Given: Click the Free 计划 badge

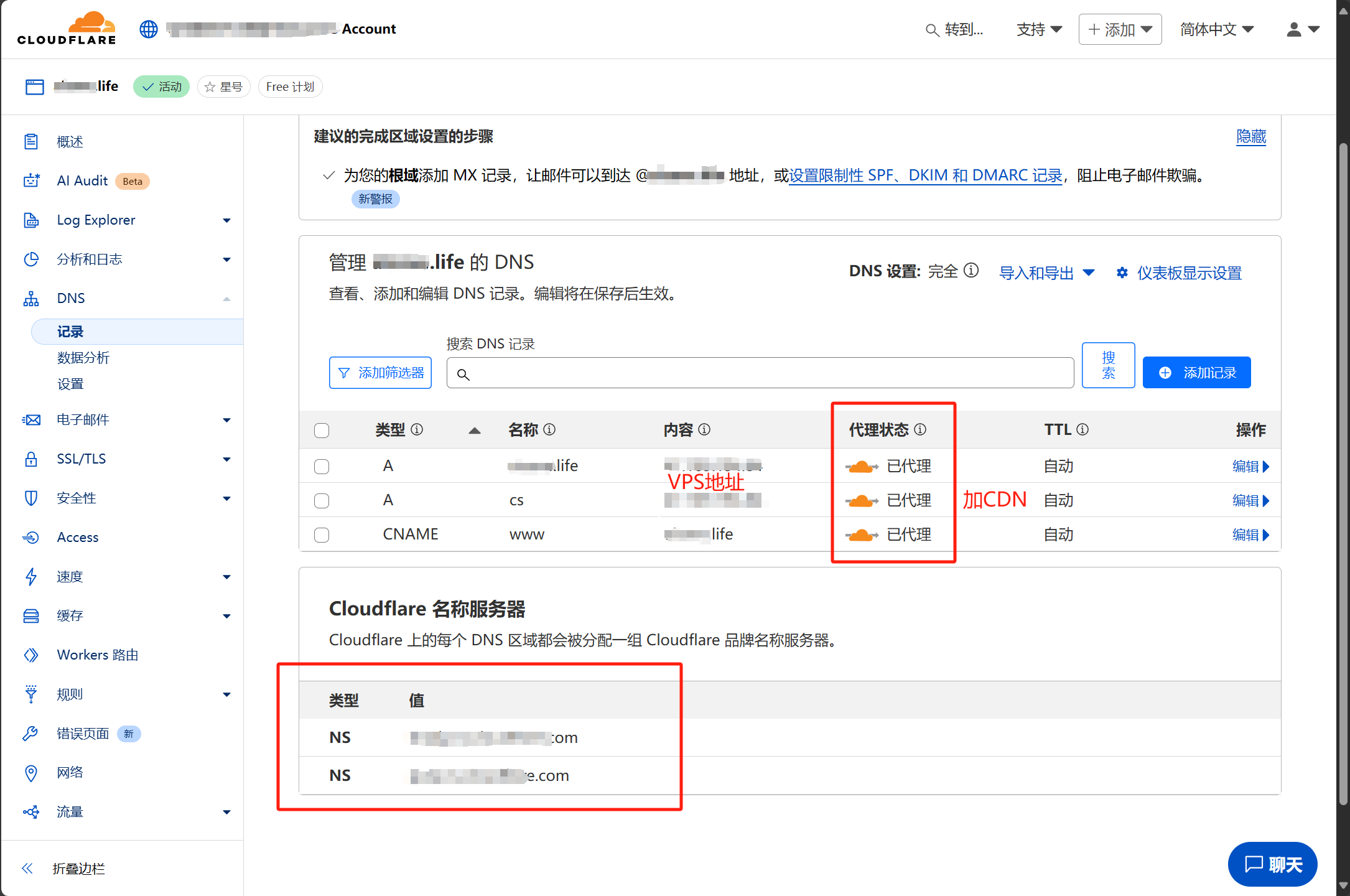Looking at the screenshot, I should [x=290, y=86].
